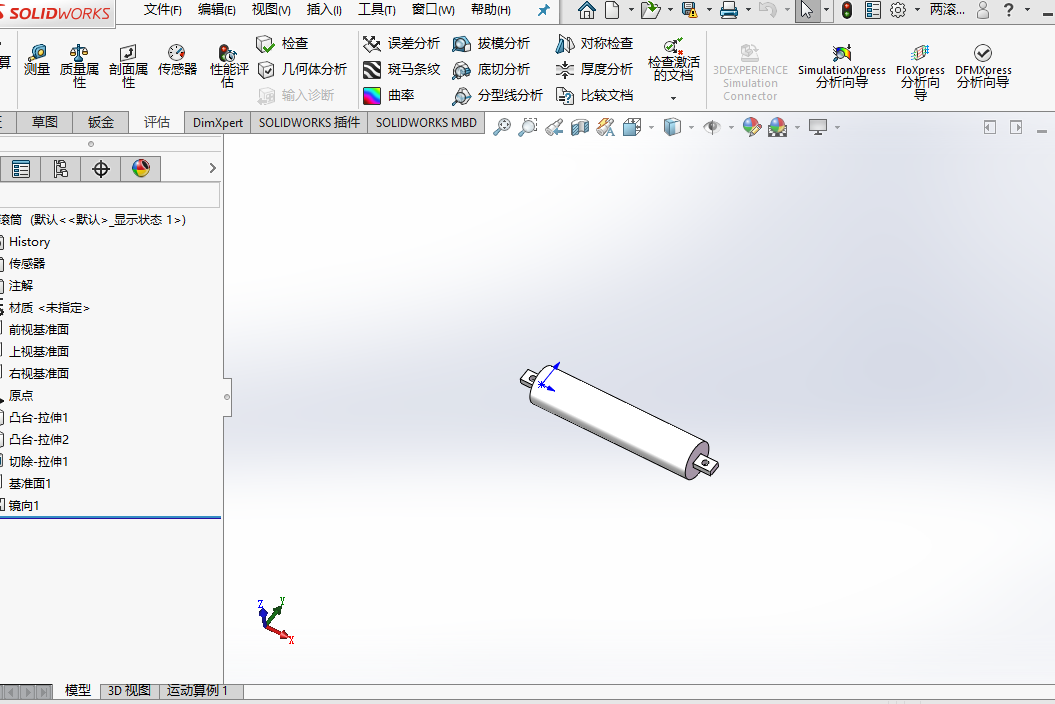1055x704 pixels.
Task: Click the 传感器 sensor tool in ribbon
Action: (177, 61)
